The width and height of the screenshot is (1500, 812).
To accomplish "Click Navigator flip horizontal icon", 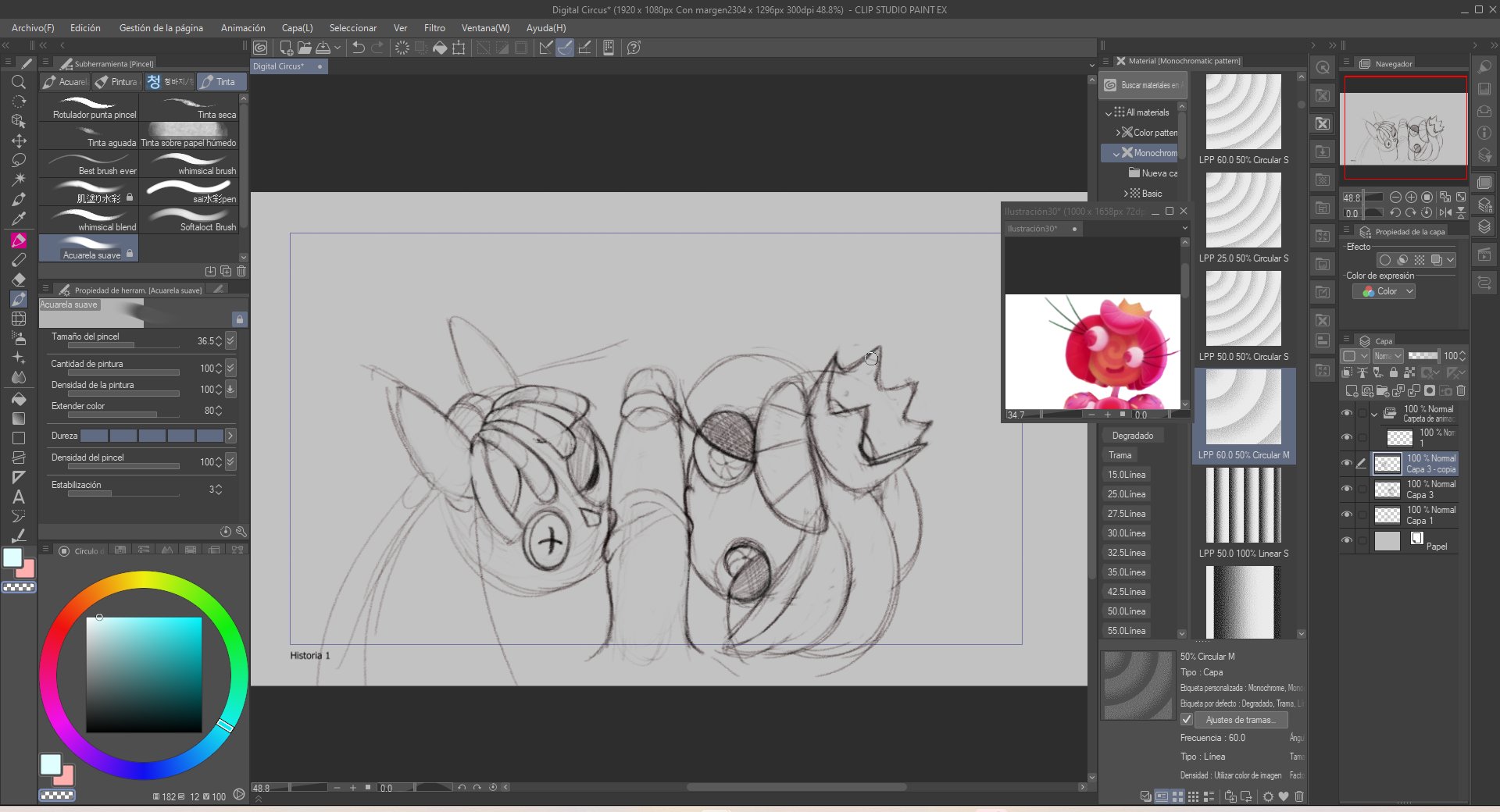I will pos(1445,212).
